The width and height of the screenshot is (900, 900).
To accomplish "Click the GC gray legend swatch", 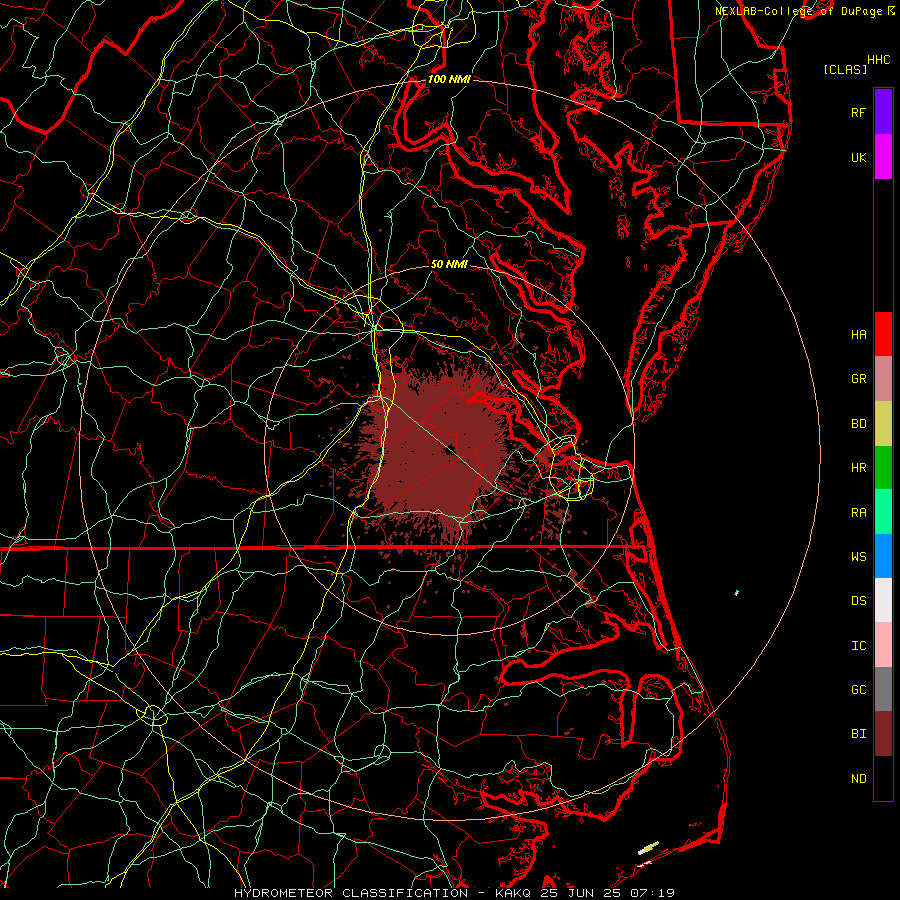I will pyautogui.click(x=883, y=689).
